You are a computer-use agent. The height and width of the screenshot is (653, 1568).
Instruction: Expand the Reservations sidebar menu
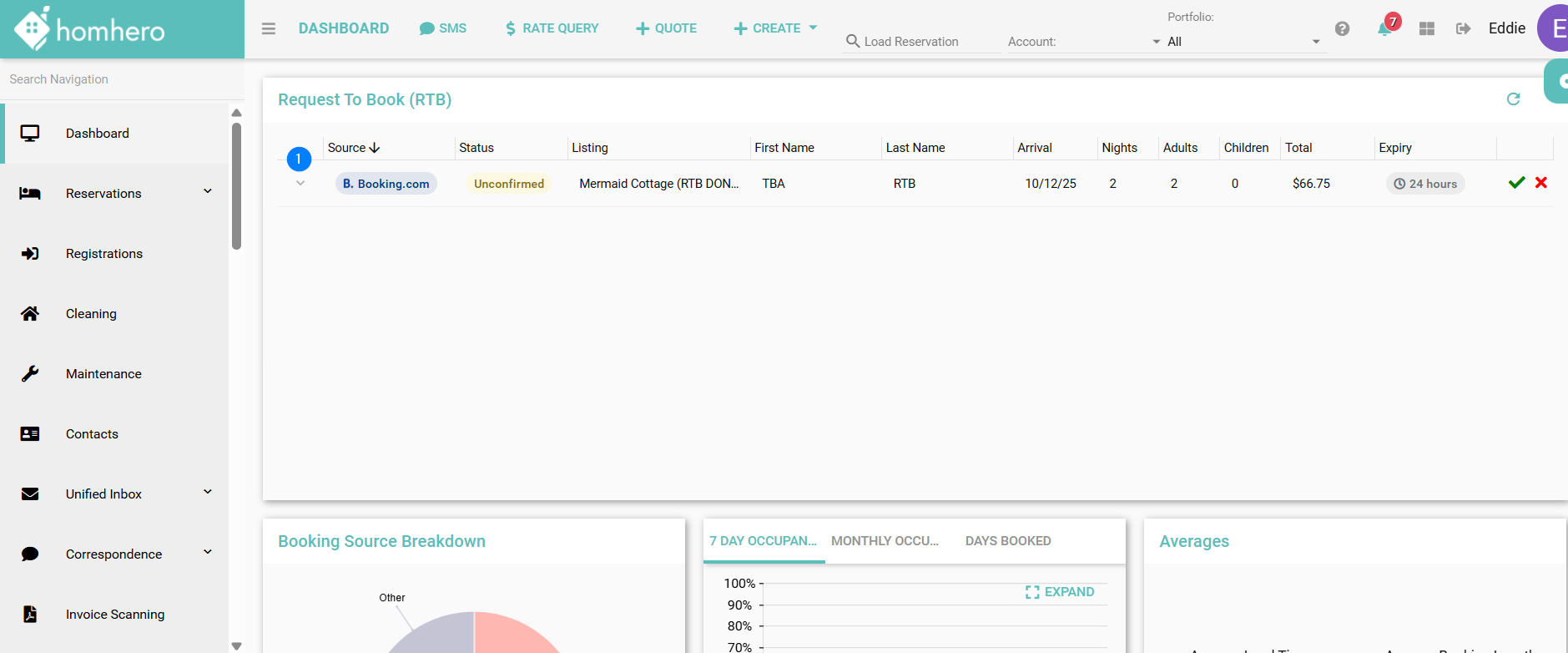[x=208, y=192]
